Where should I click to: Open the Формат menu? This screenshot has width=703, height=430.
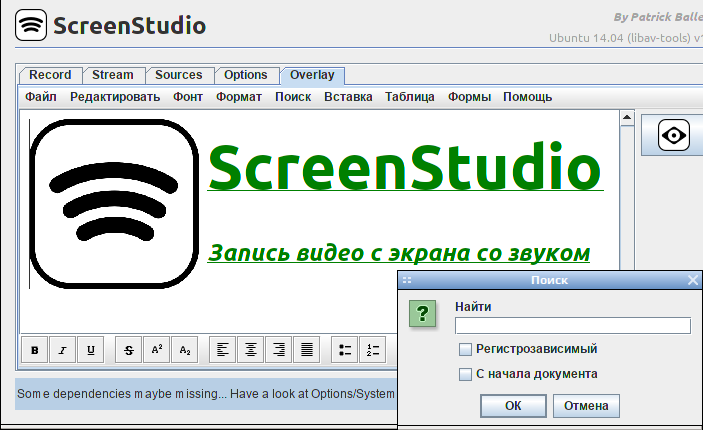[x=239, y=97]
